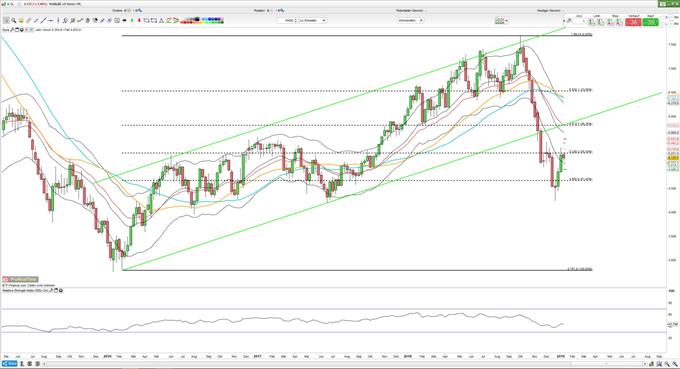The height and width of the screenshot is (369, 680).
Task: Click the 2016 label on time axis
Action: (x=108, y=356)
